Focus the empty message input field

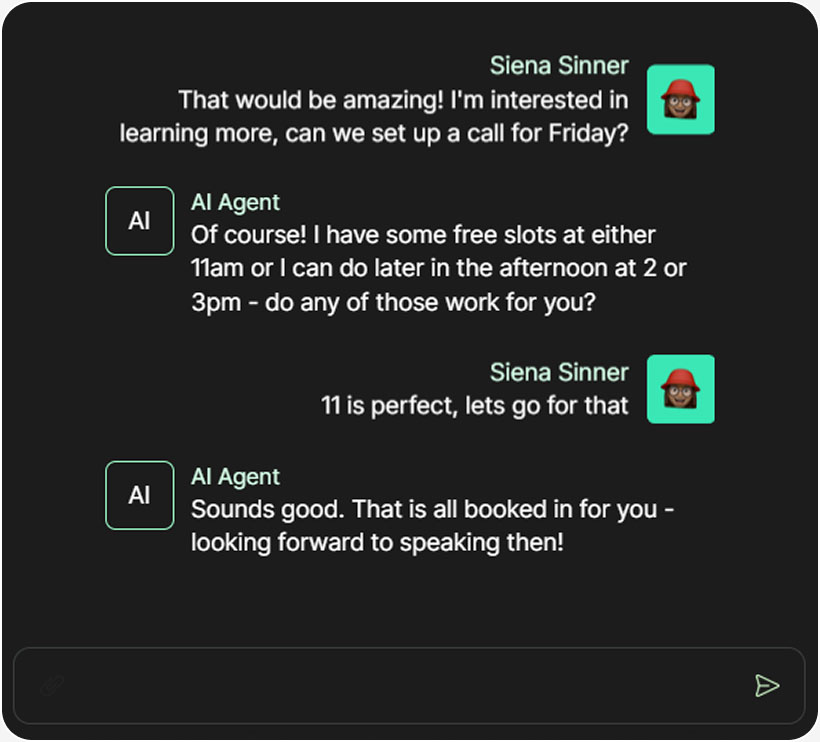(400, 685)
